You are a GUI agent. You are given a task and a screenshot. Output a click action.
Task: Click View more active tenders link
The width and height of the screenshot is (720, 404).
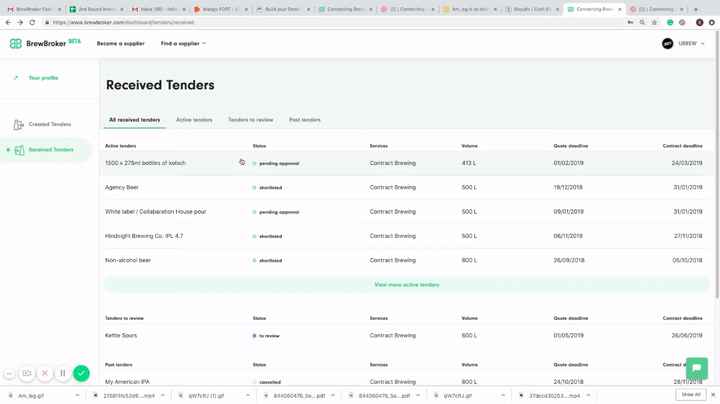click(406, 285)
